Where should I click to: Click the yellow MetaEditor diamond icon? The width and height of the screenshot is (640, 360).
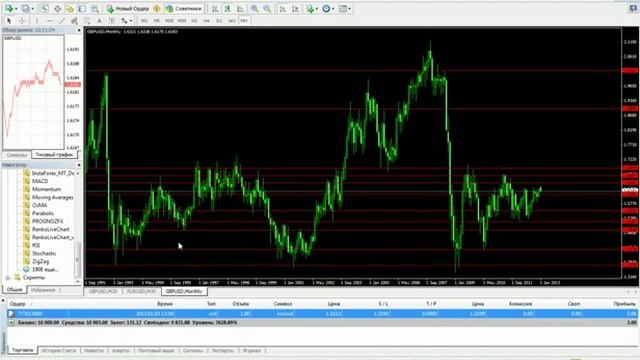click(157, 9)
